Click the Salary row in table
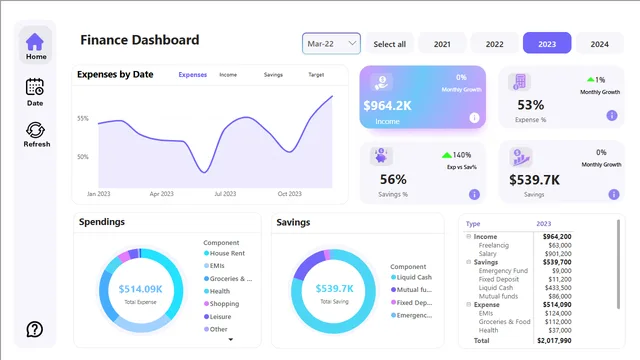 click(x=518, y=253)
